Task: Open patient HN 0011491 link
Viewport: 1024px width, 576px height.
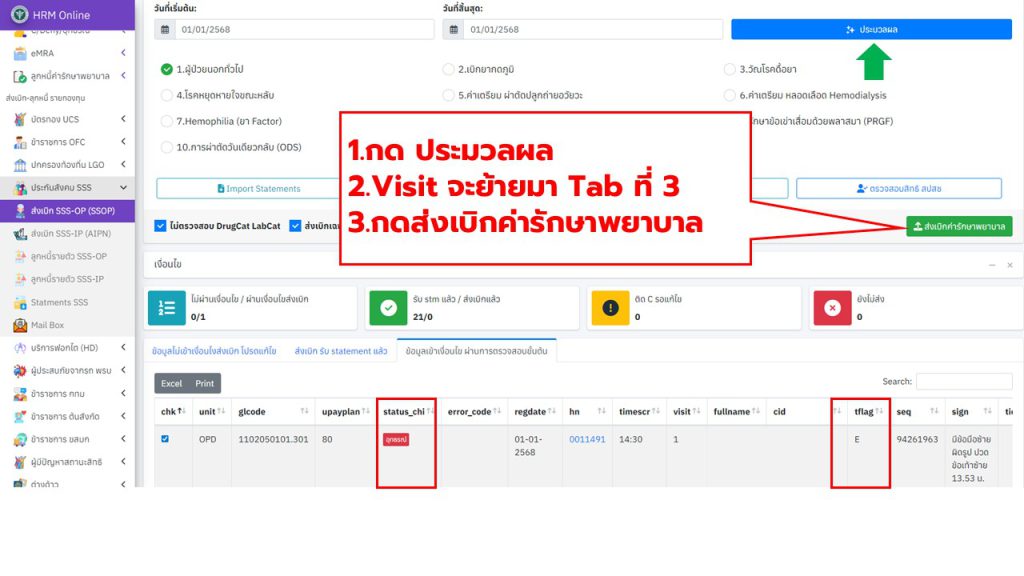Action: point(587,439)
